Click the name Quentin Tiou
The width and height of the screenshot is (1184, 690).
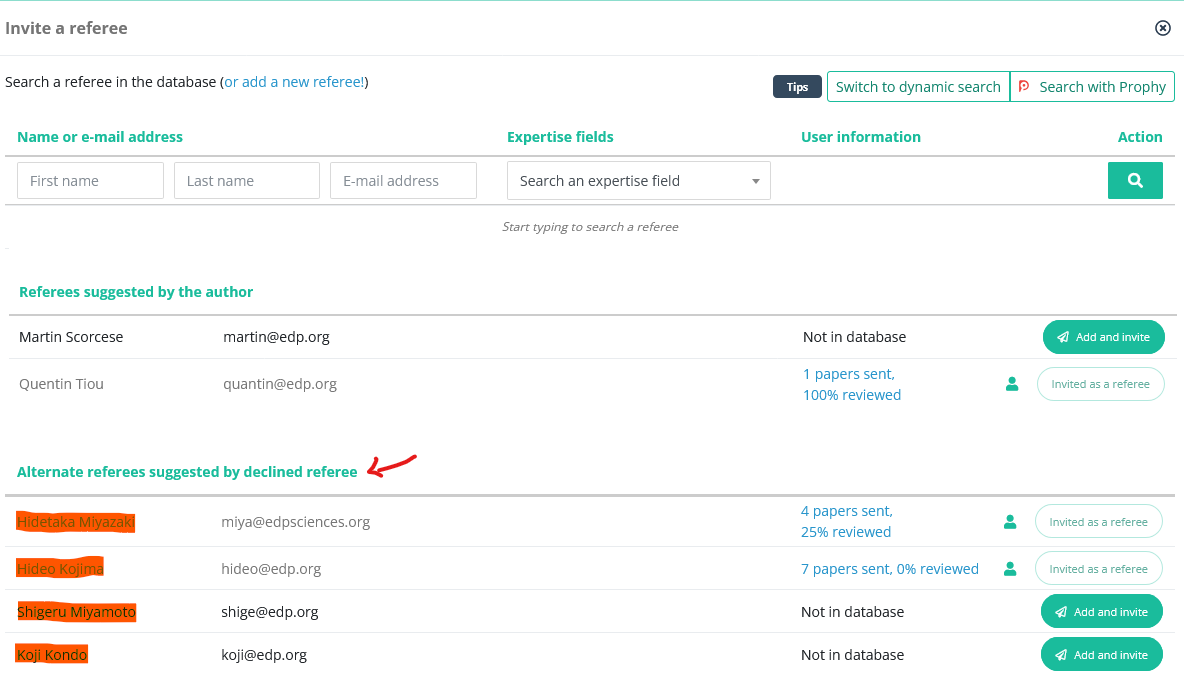[61, 384]
